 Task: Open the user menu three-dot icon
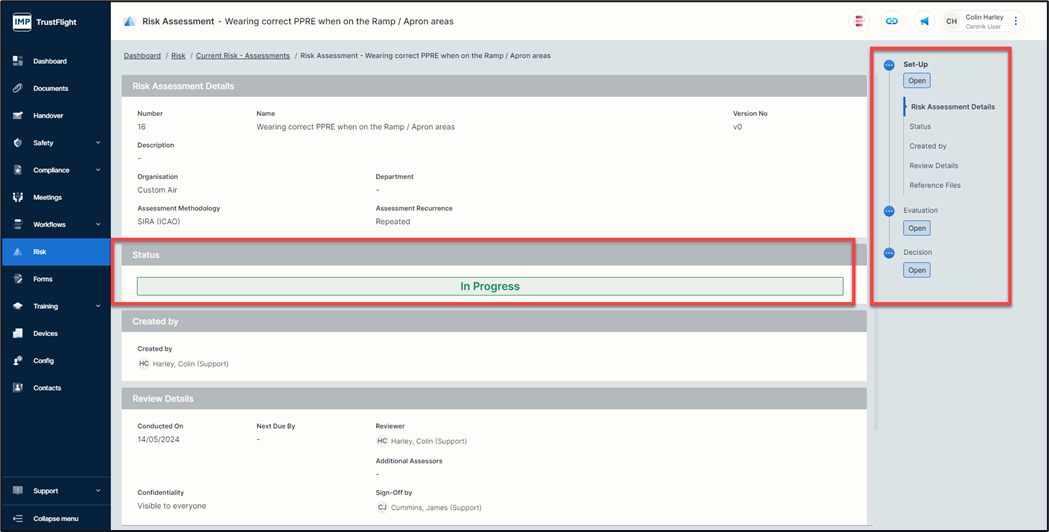click(1016, 21)
